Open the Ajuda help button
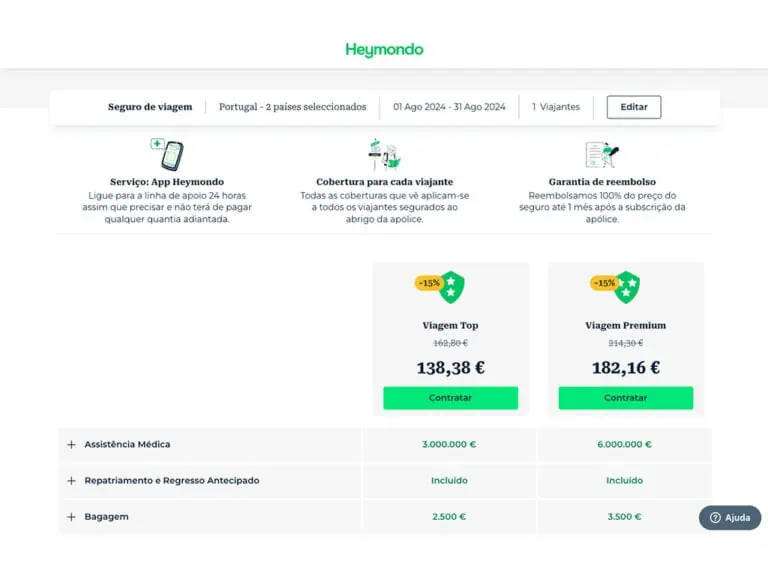Image resolution: width=768 pixels, height=576 pixels. (730, 518)
